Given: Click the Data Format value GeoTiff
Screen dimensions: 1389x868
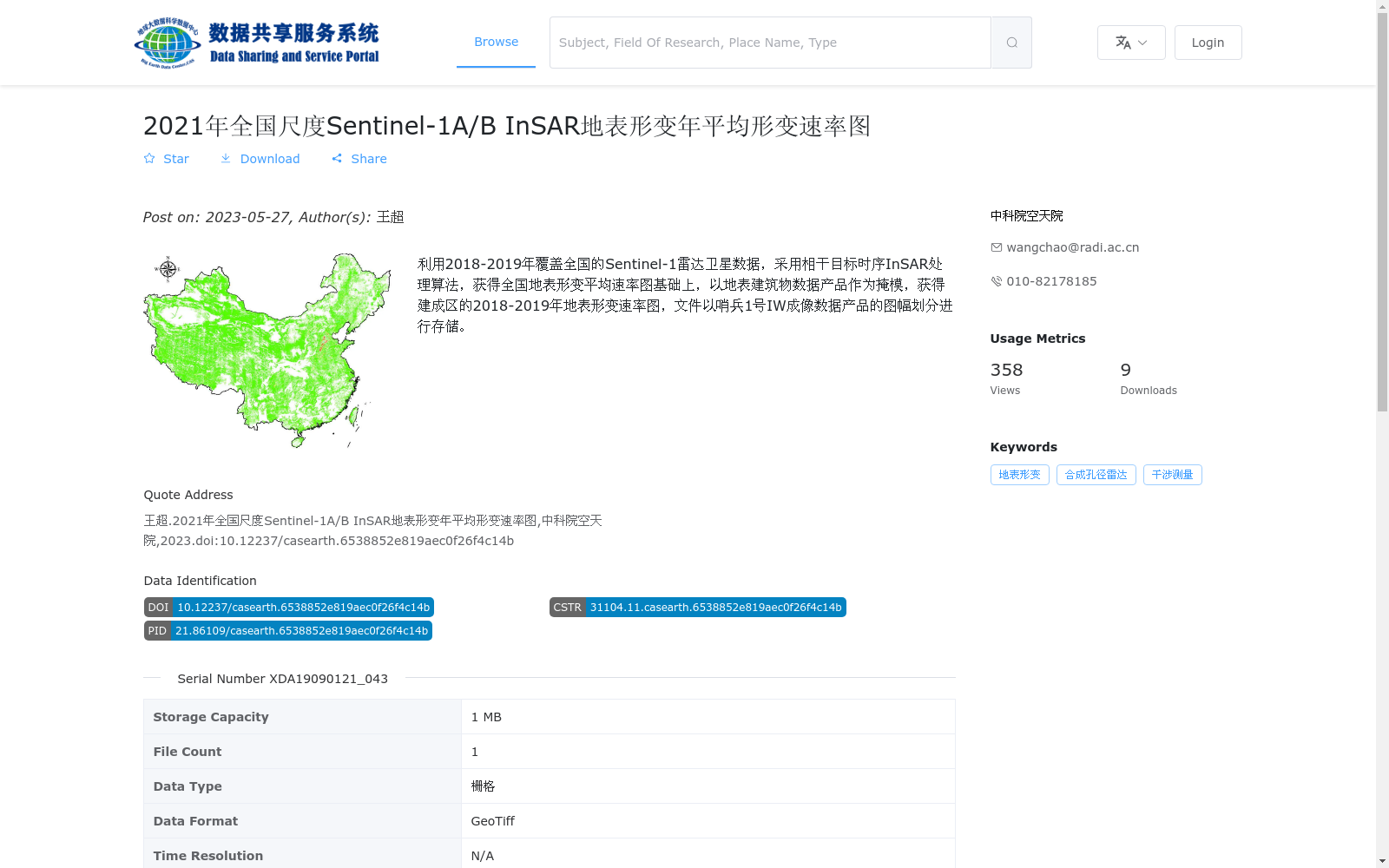Looking at the screenshot, I should coord(493,821).
